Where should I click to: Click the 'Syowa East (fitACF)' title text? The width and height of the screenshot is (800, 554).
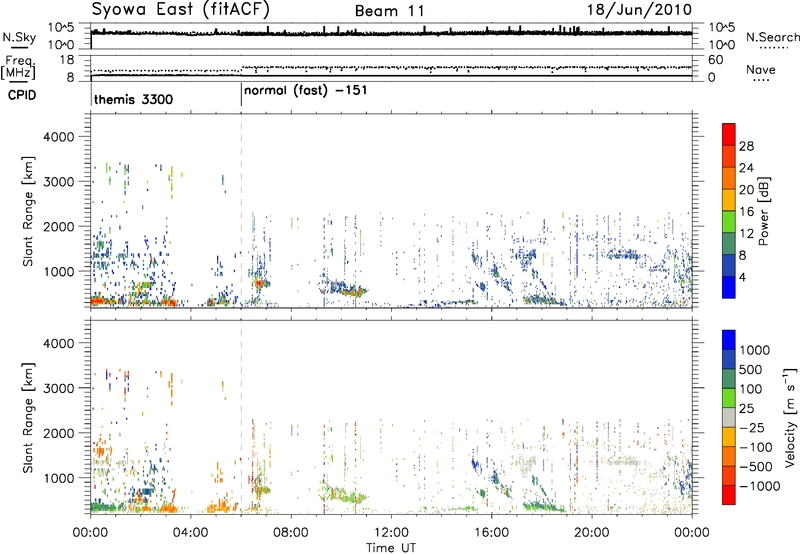[x=181, y=10]
